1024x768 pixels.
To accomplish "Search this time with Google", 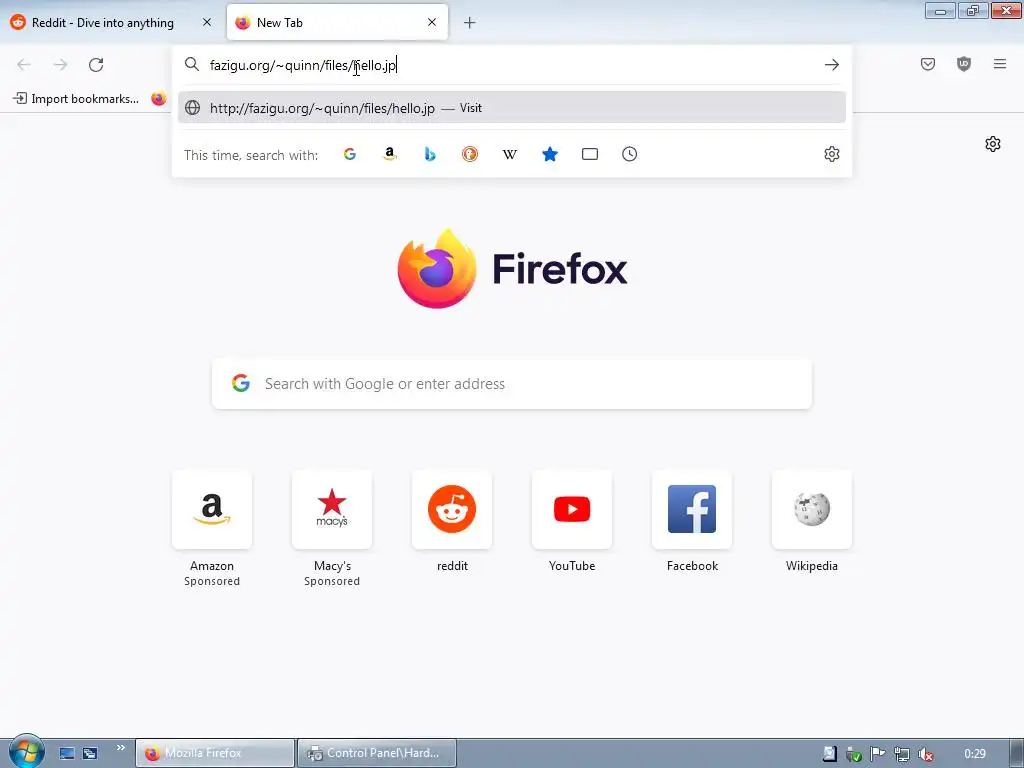I will (350, 154).
